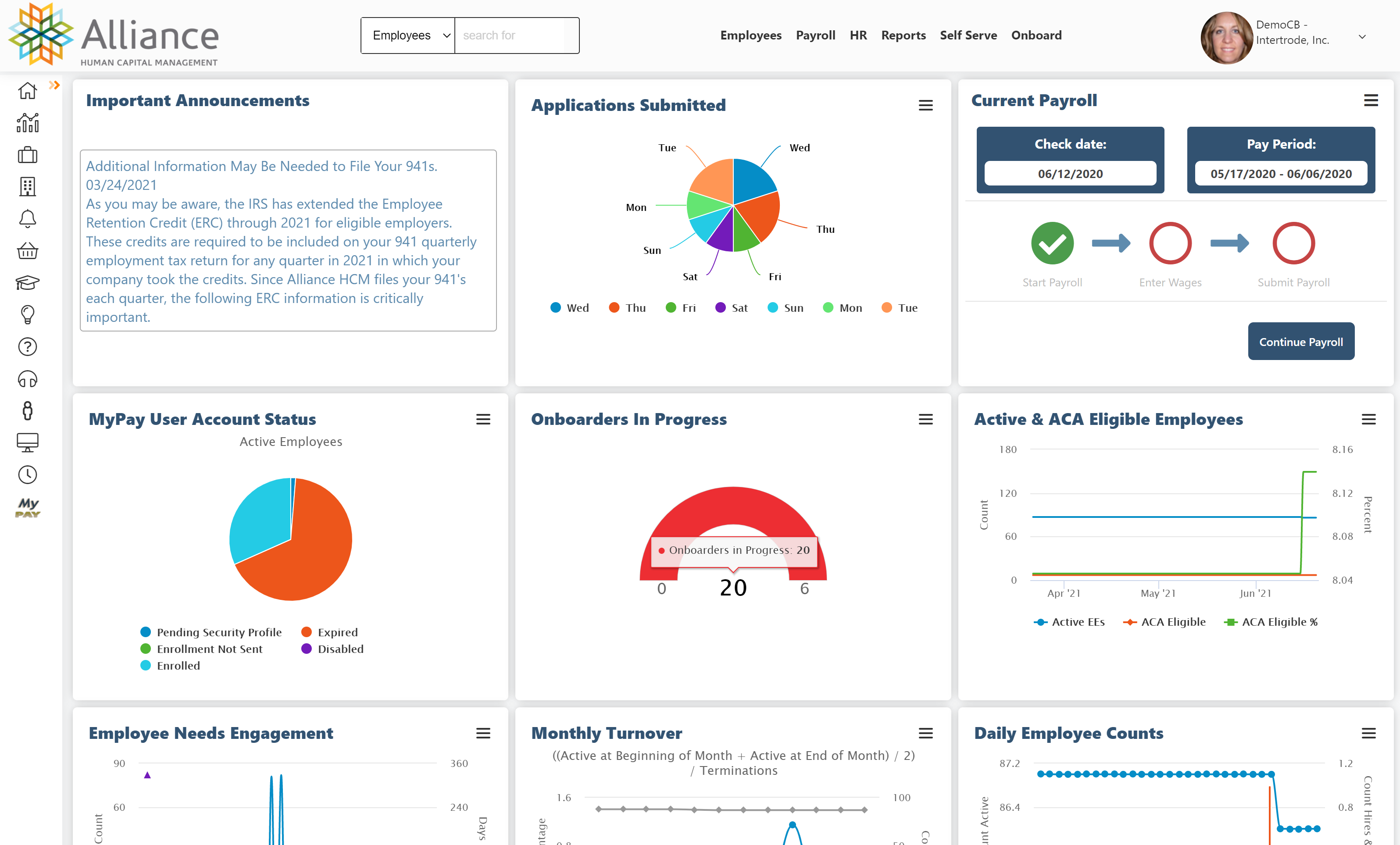Toggle Enrollment Not Sent legend item
This screenshot has height=845, width=1400.
[201, 649]
